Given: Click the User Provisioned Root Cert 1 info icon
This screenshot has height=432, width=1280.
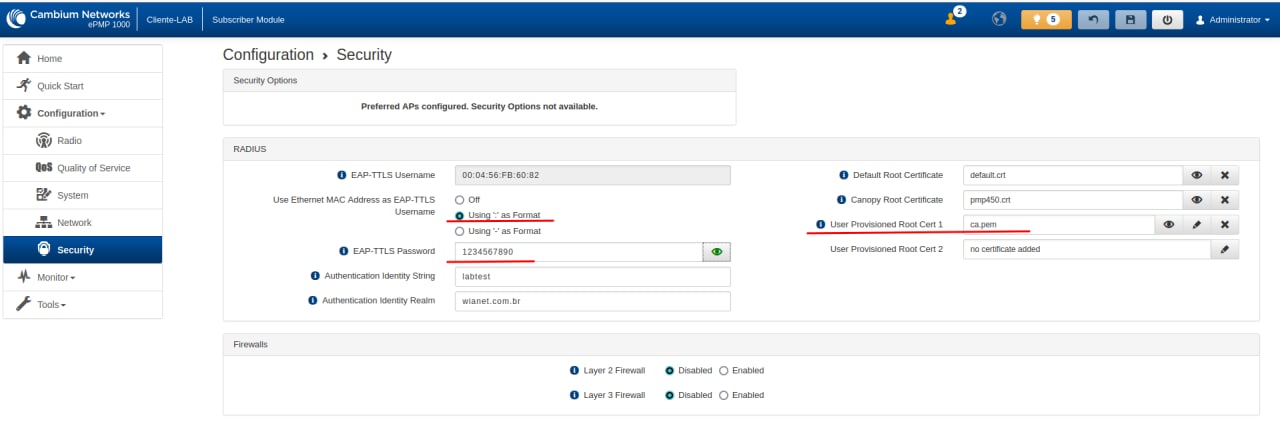Looking at the screenshot, I should click(821, 225).
